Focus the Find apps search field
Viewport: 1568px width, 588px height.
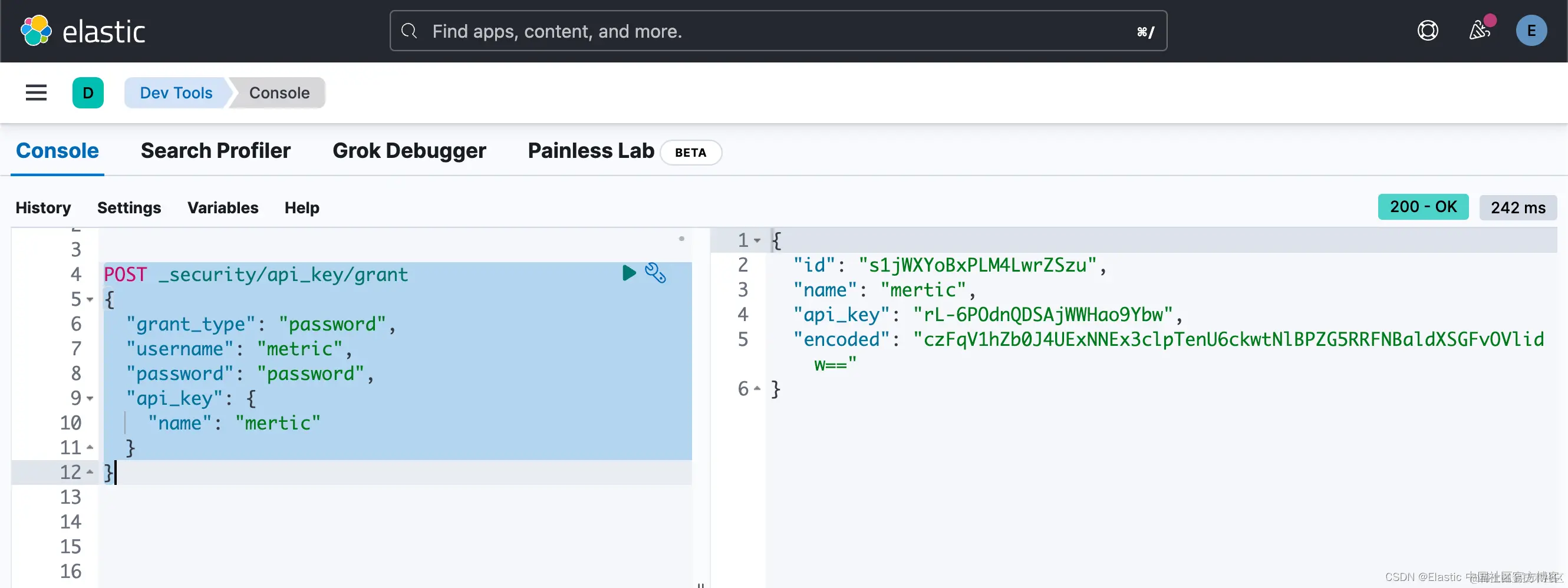coord(778,31)
